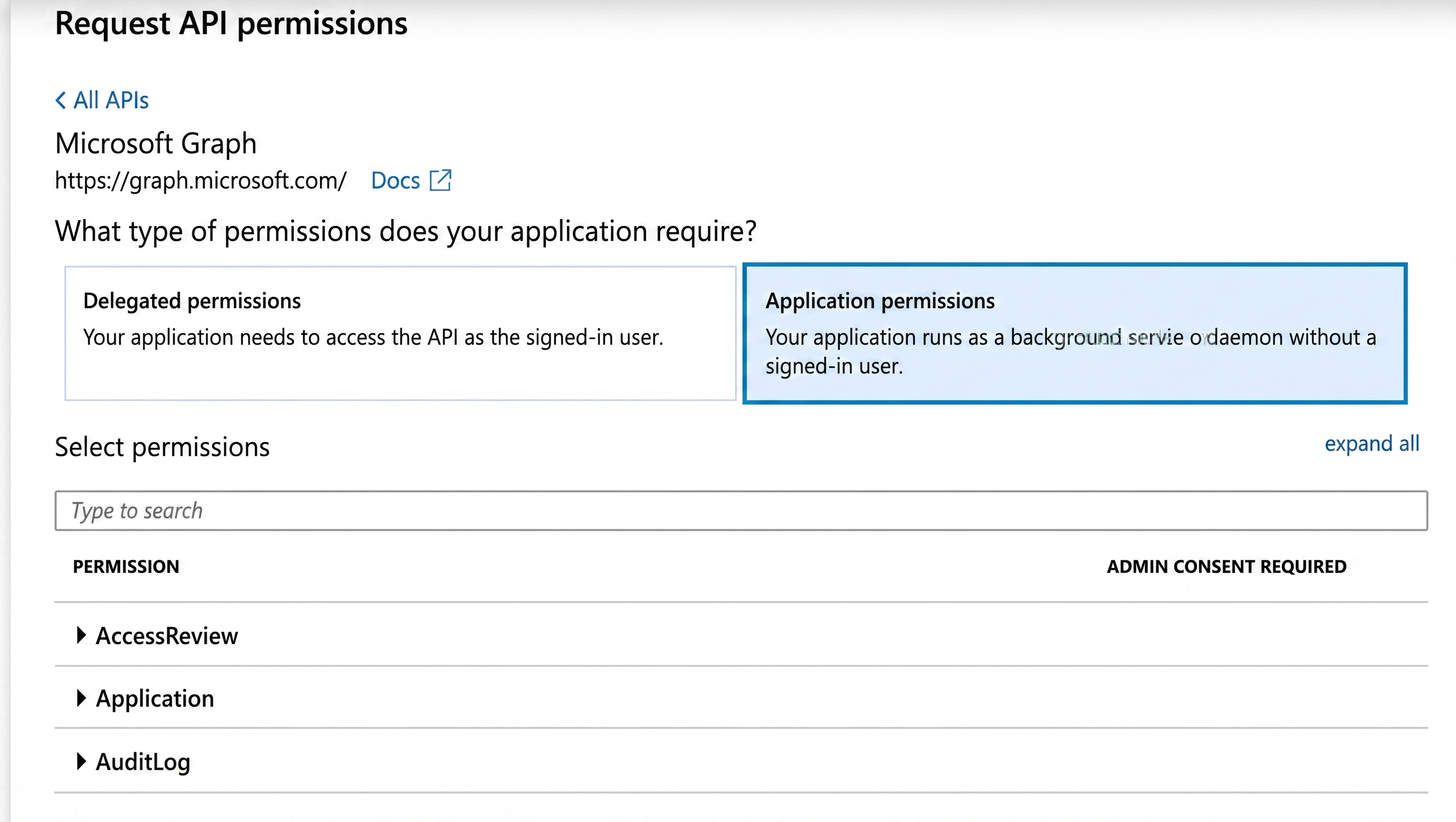Click the ADMIN CONSENT REQUIRED column header

tap(1226, 567)
